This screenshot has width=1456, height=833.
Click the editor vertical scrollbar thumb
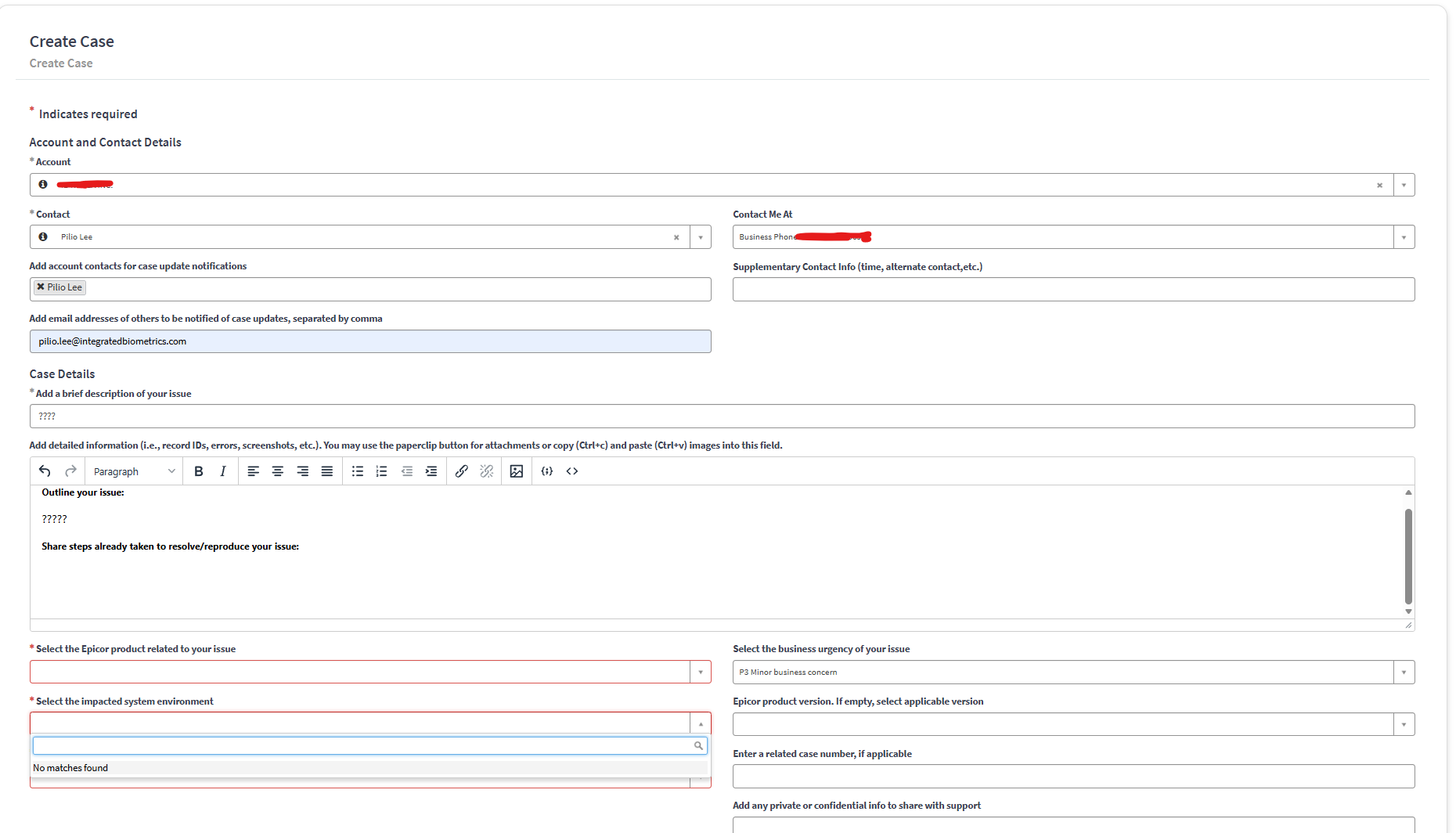[x=1408, y=556]
